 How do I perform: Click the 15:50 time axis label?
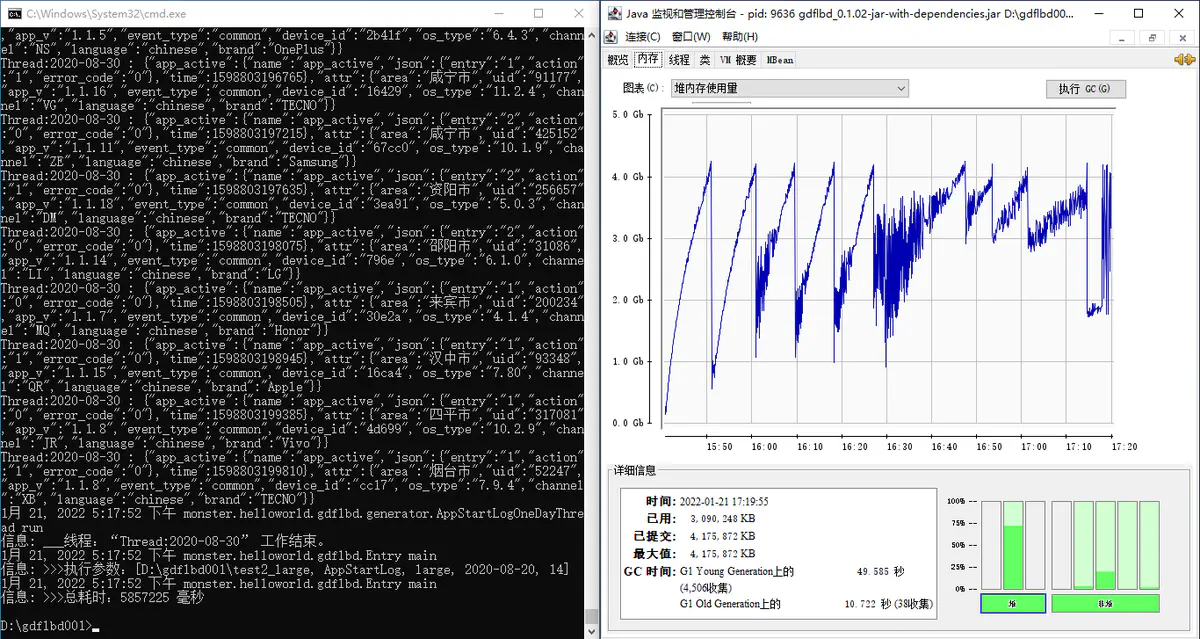(719, 446)
